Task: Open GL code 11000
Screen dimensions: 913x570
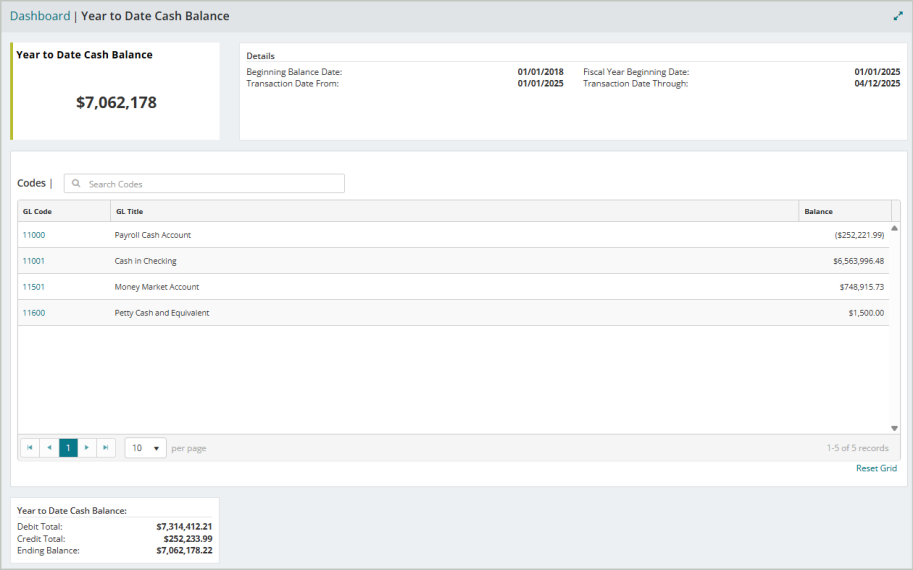Action: point(34,235)
